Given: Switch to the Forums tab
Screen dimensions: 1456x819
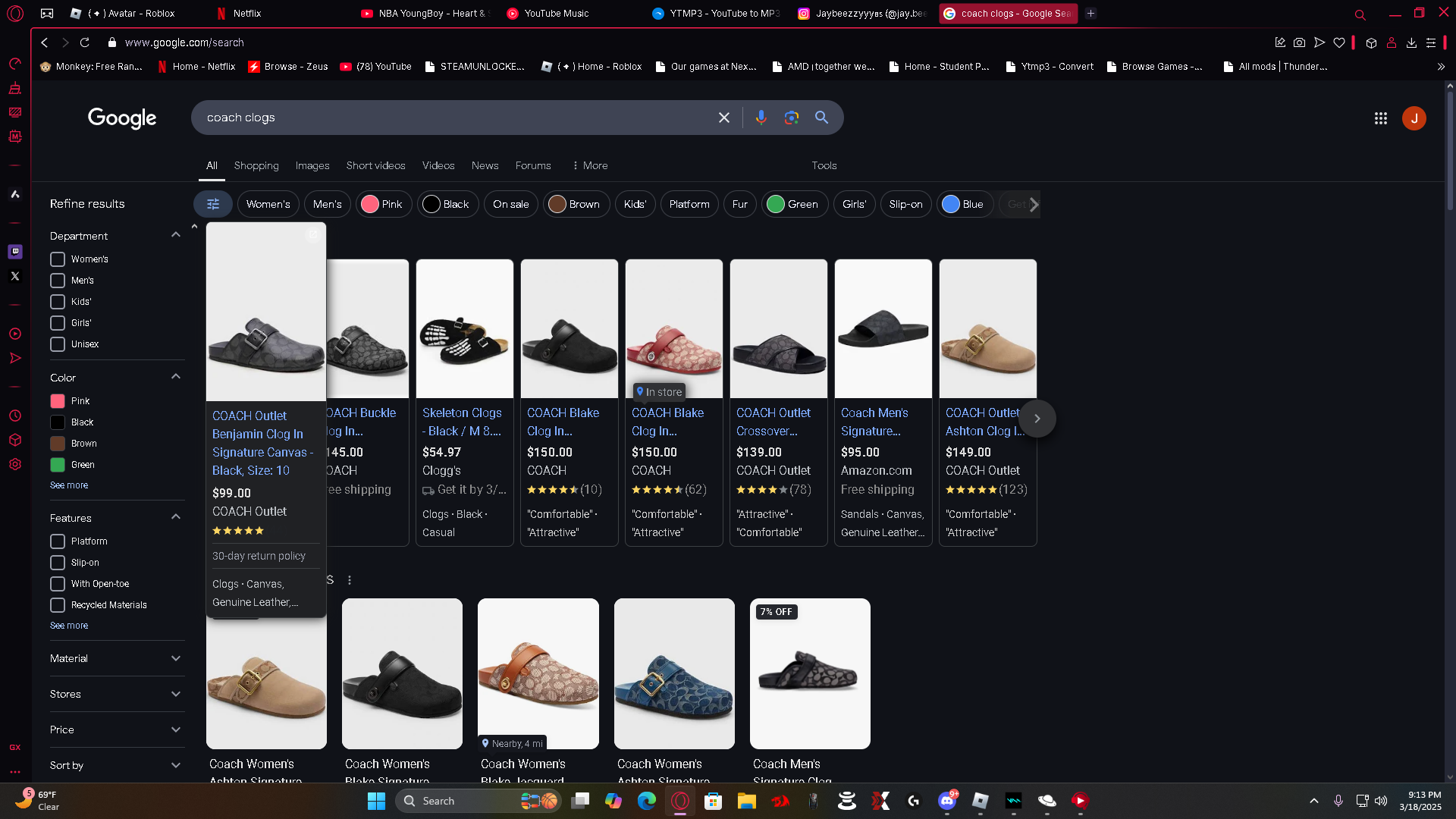Looking at the screenshot, I should point(533,165).
